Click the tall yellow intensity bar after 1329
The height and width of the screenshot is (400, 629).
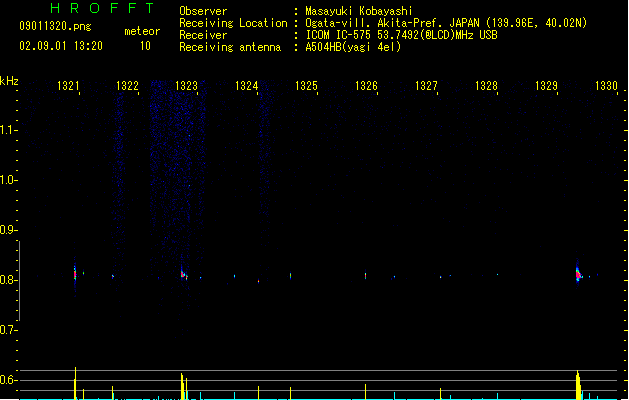pyautogui.click(x=578, y=385)
